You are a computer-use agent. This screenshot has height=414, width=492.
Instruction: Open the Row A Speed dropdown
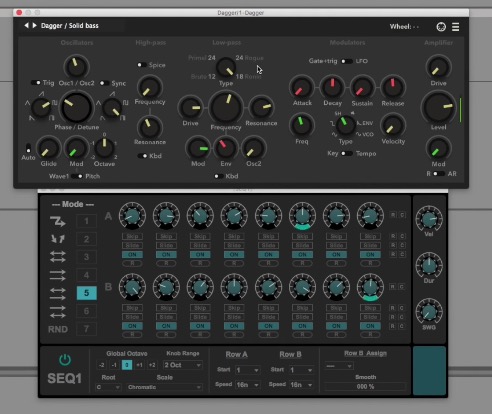coord(247,385)
